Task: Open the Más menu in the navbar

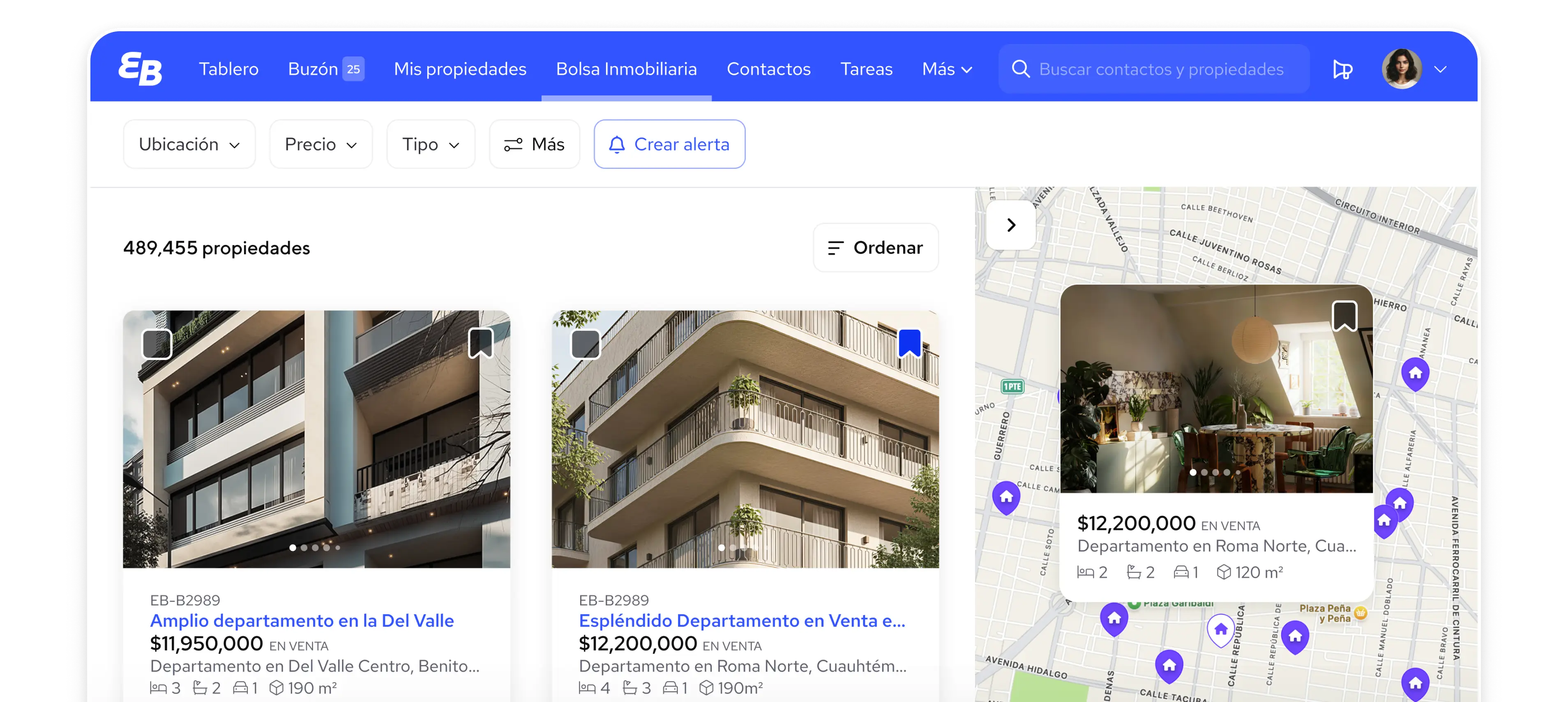Action: coord(947,69)
